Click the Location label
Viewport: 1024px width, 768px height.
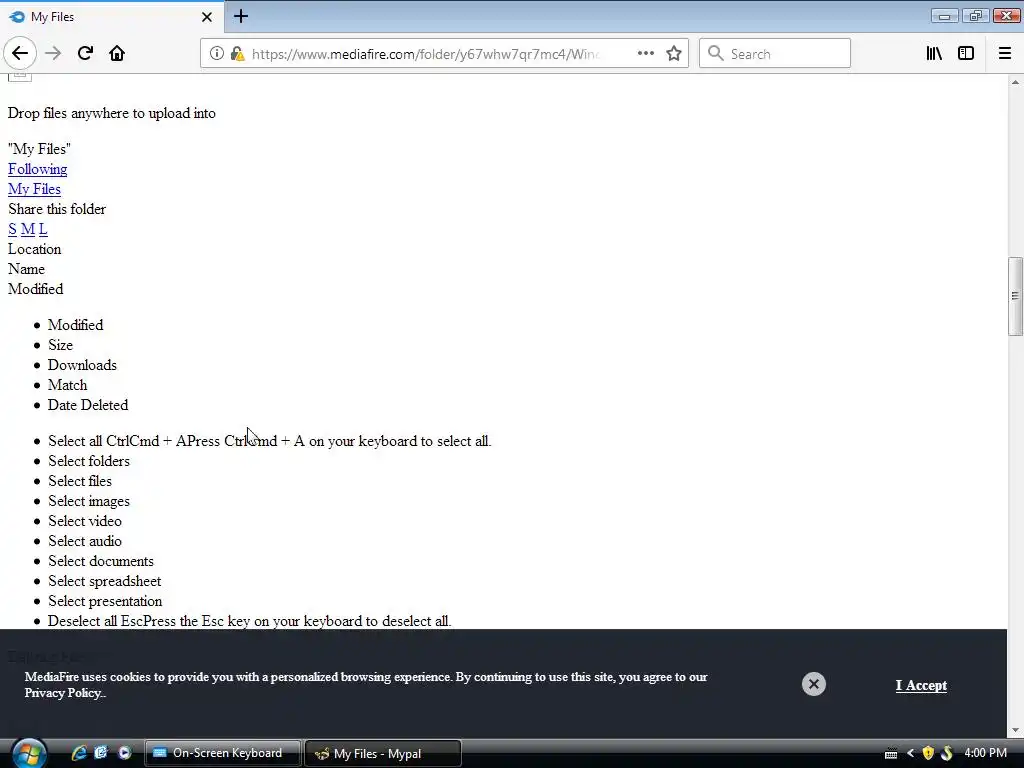[x=34, y=249]
